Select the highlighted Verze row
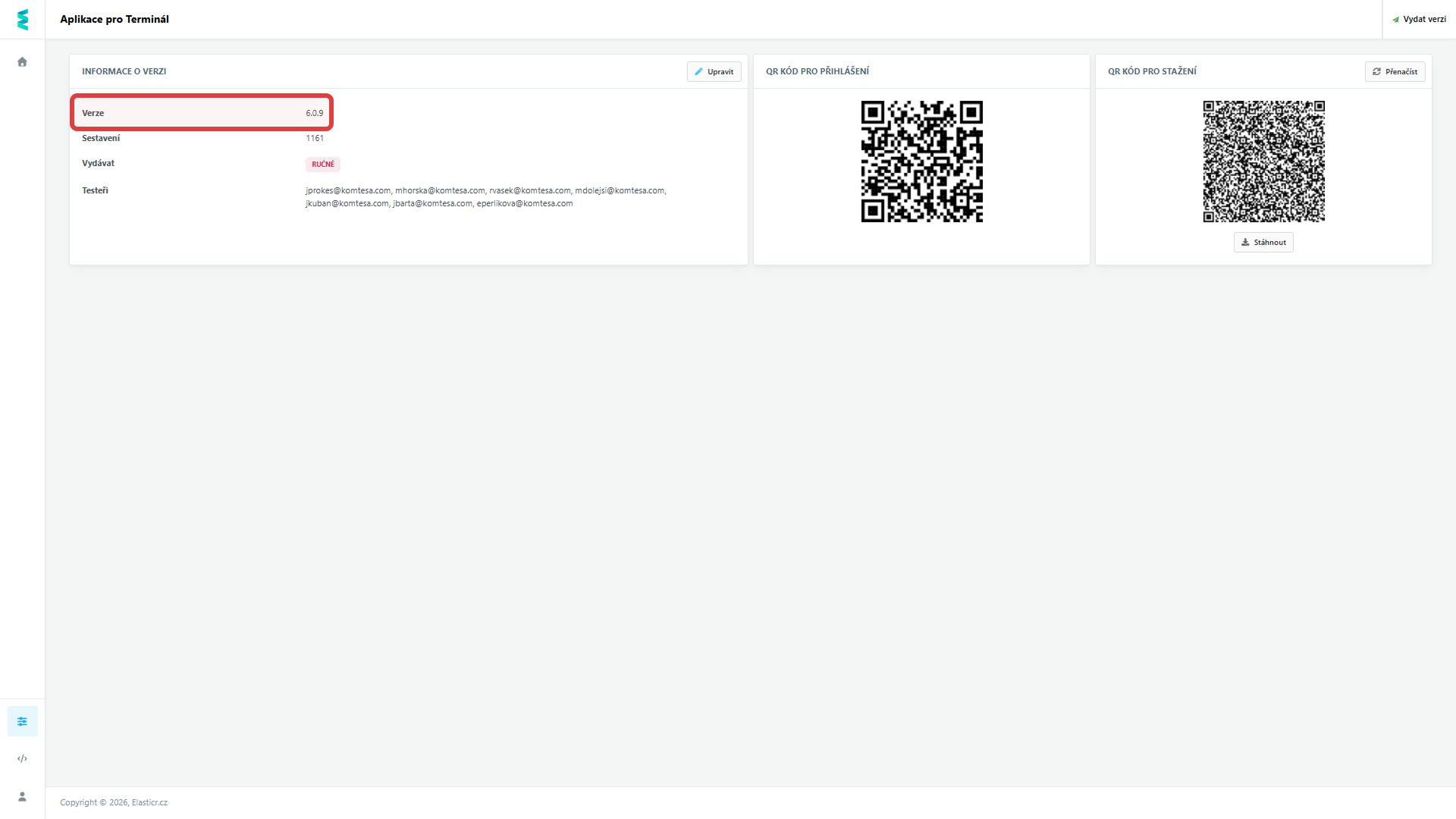The height and width of the screenshot is (819, 1456). pyautogui.click(x=202, y=113)
